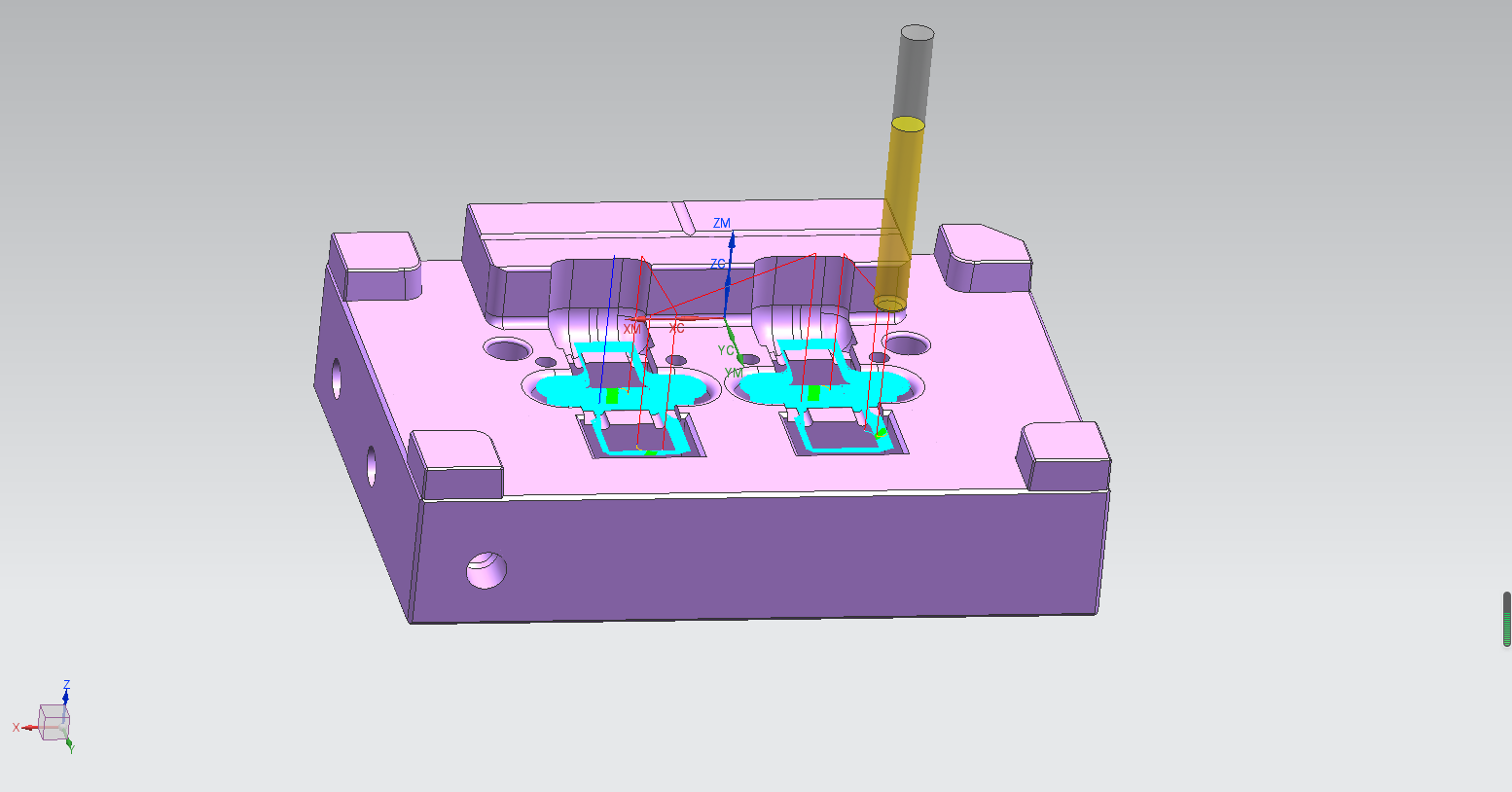Select the round hole on the front face
Image resolution: width=1512 pixels, height=792 pixels.
point(486,569)
